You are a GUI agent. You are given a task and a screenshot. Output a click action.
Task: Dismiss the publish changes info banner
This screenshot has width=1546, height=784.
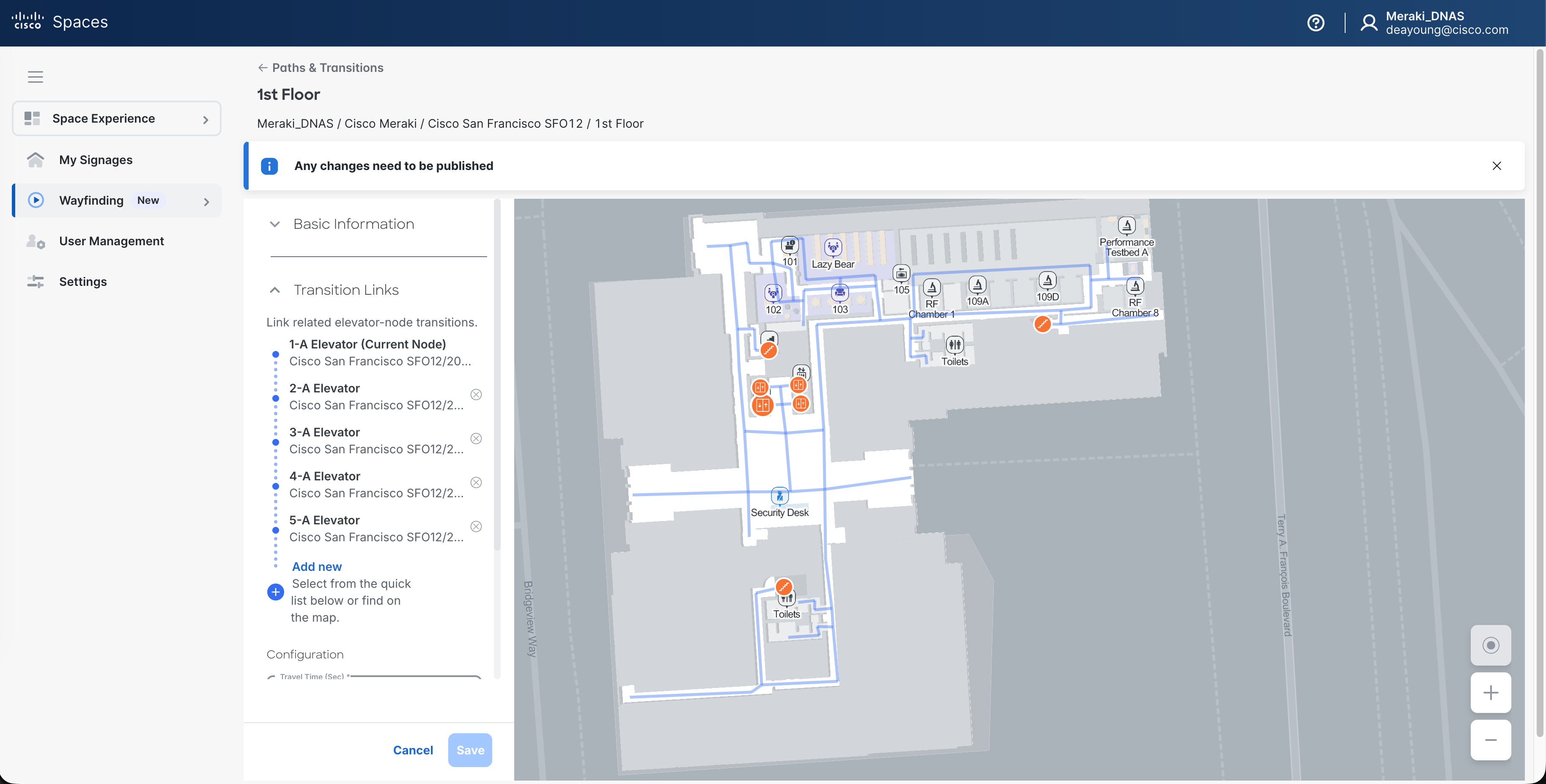1496,166
